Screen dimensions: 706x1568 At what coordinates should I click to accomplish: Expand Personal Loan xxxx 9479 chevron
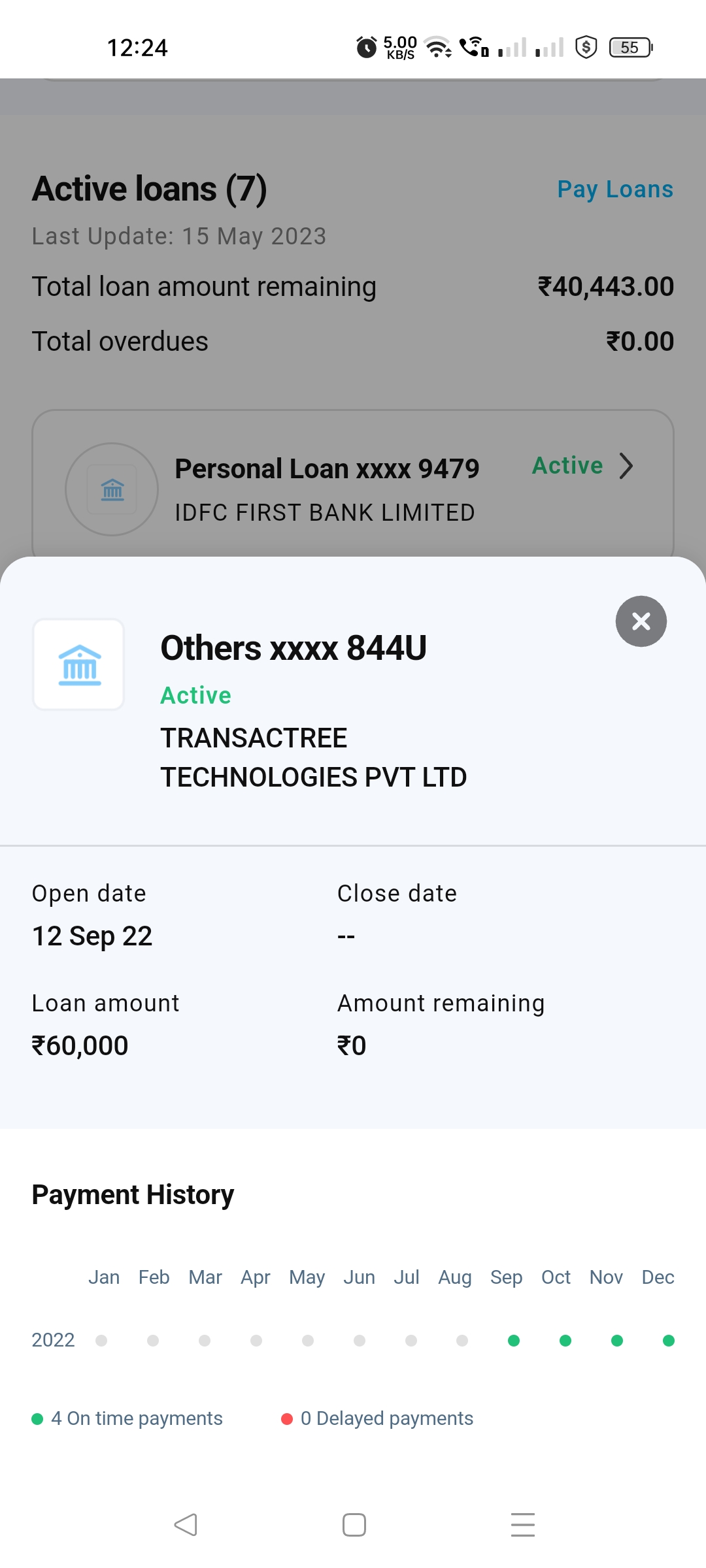point(626,466)
